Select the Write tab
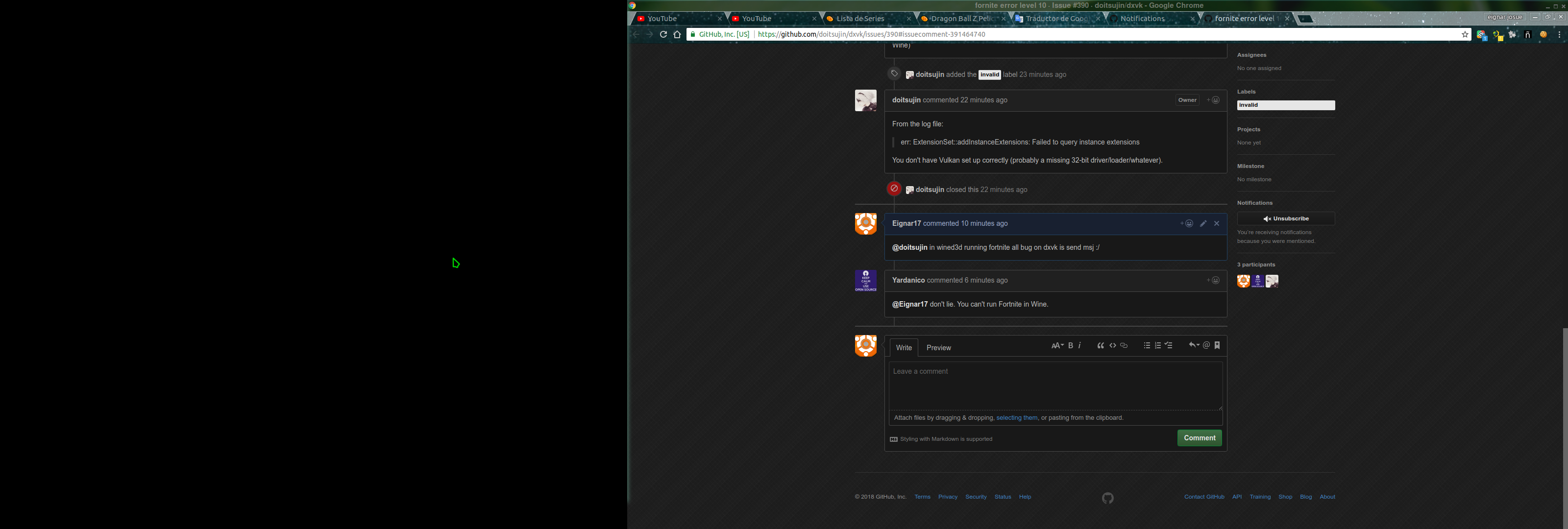 [904, 348]
